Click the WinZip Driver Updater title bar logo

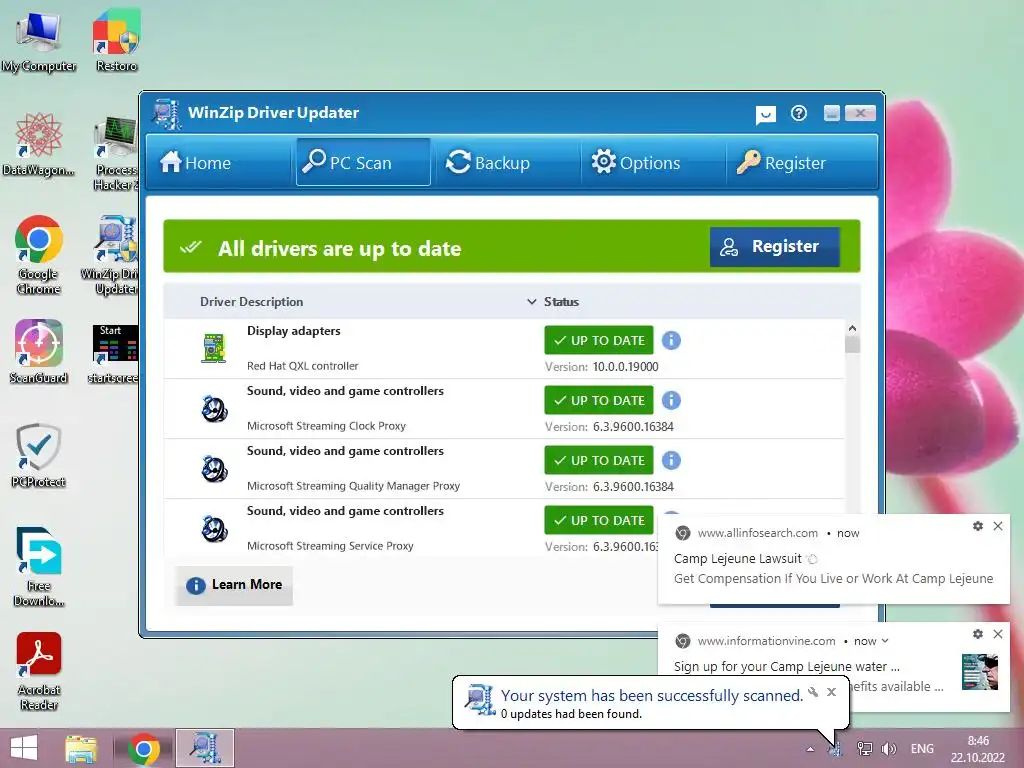click(167, 114)
